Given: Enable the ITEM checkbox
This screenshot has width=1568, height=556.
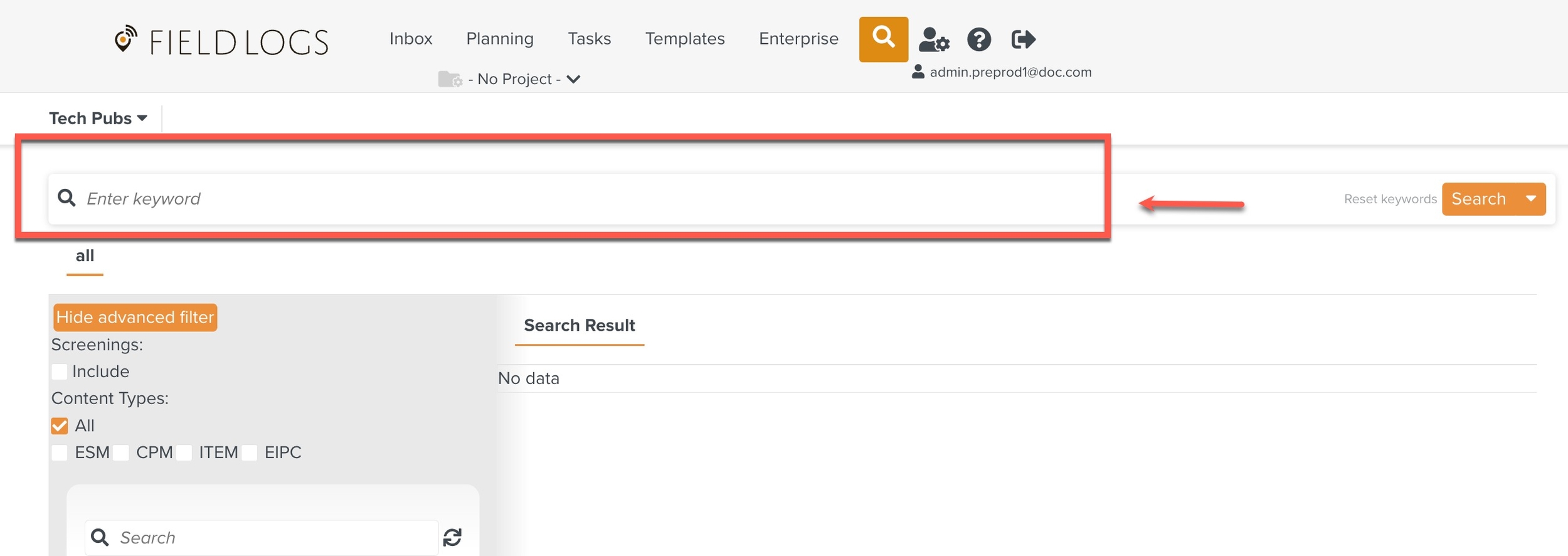Looking at the screenshot, I should (x=184, y=452).
